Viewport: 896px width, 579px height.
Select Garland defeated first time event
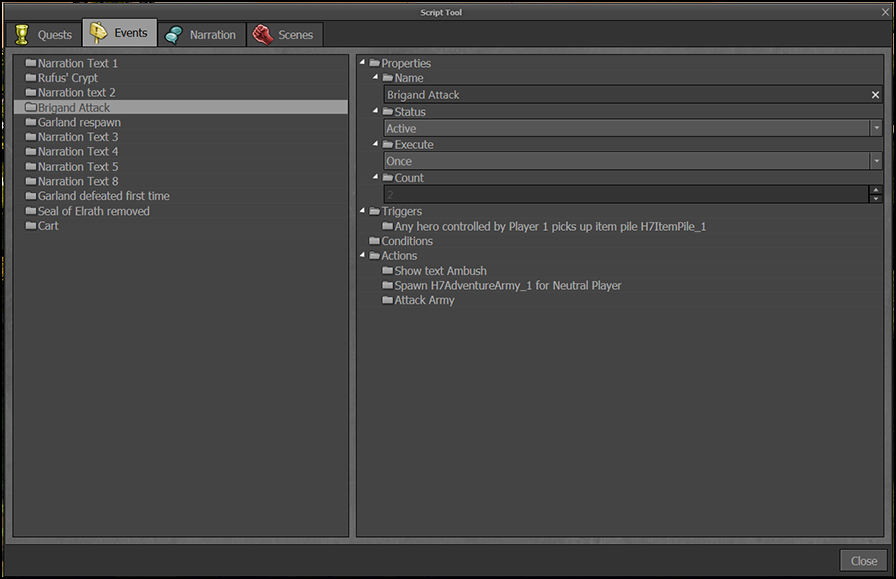(103, 196)
